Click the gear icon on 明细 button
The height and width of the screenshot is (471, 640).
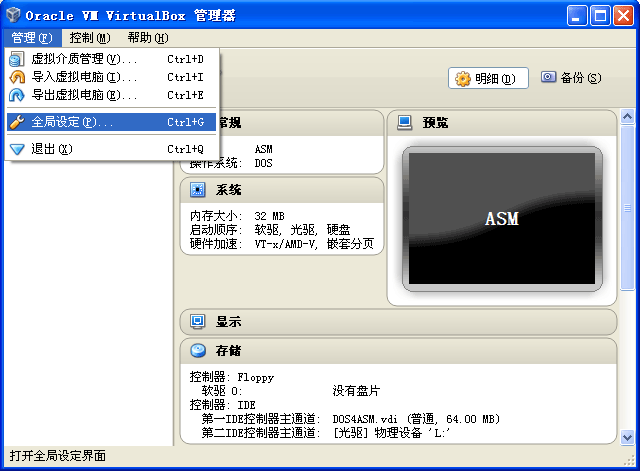click(x=463, y=78)
